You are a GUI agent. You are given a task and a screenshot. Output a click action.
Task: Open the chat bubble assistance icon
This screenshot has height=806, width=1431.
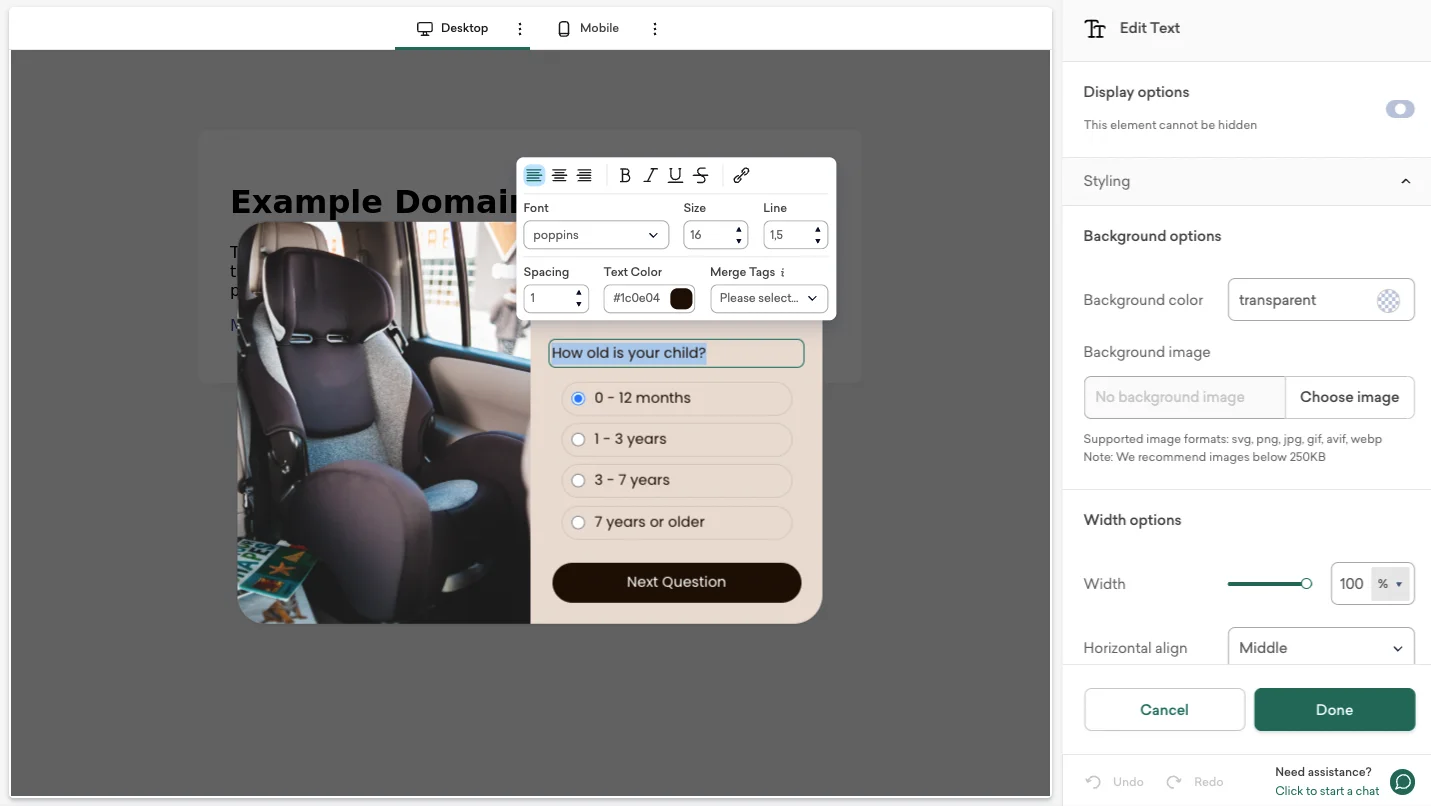pos(1403,781)
